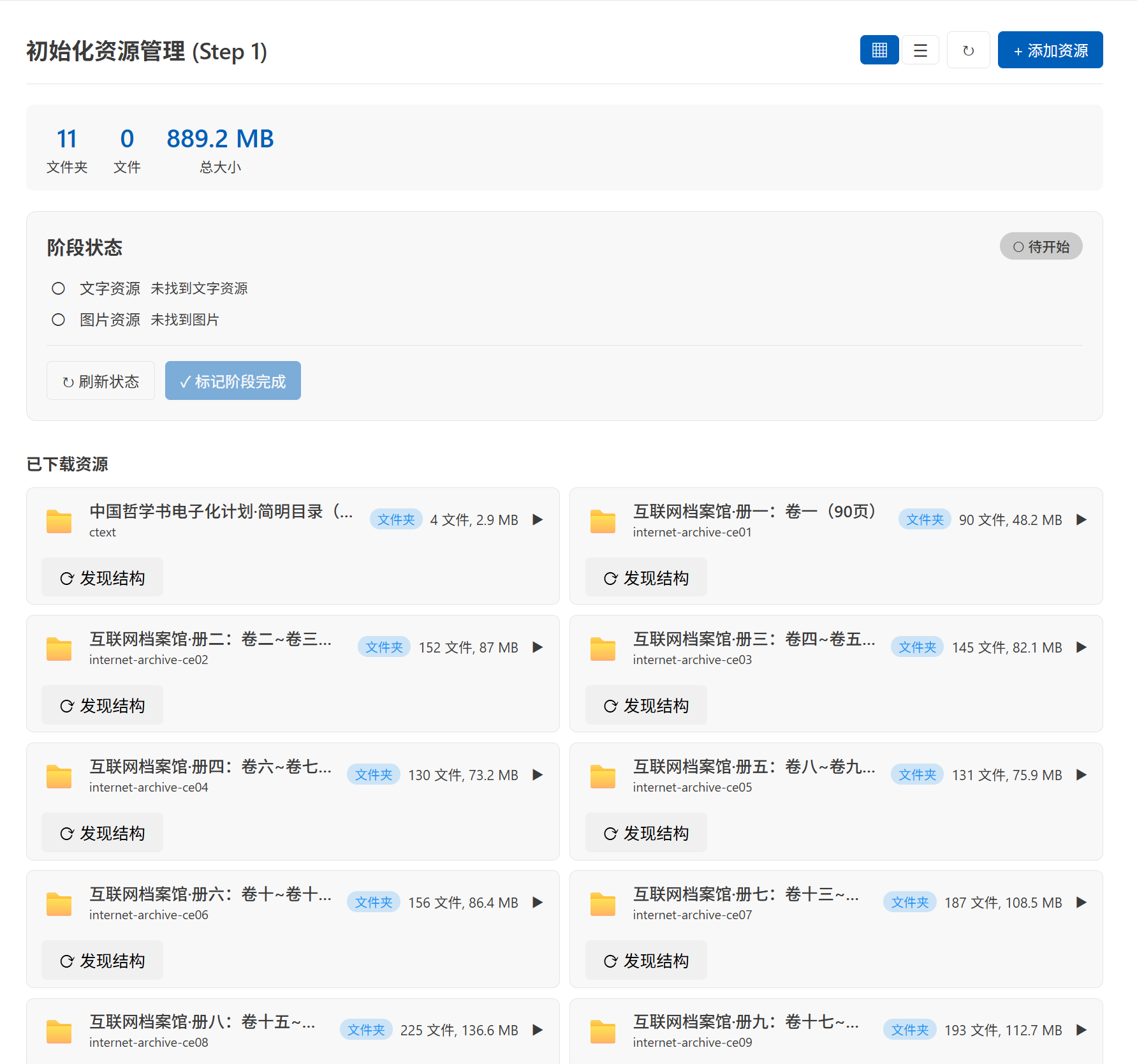Viewport: 1137px width, 1064px height.
Task: Click folder icon of internet-archive-ce09
Action: tap(603, 1031)
